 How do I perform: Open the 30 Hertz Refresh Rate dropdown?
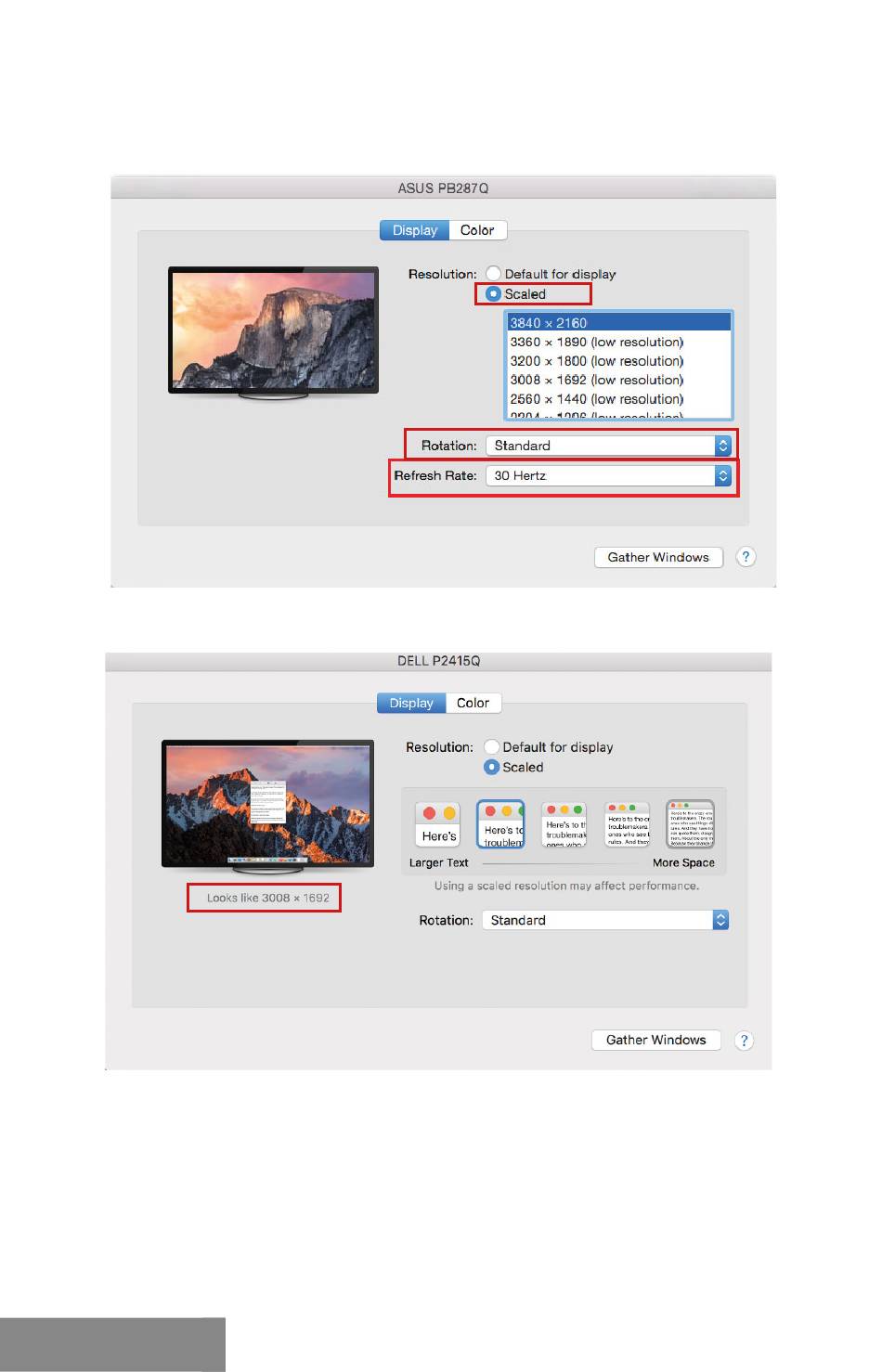point(608,475)
